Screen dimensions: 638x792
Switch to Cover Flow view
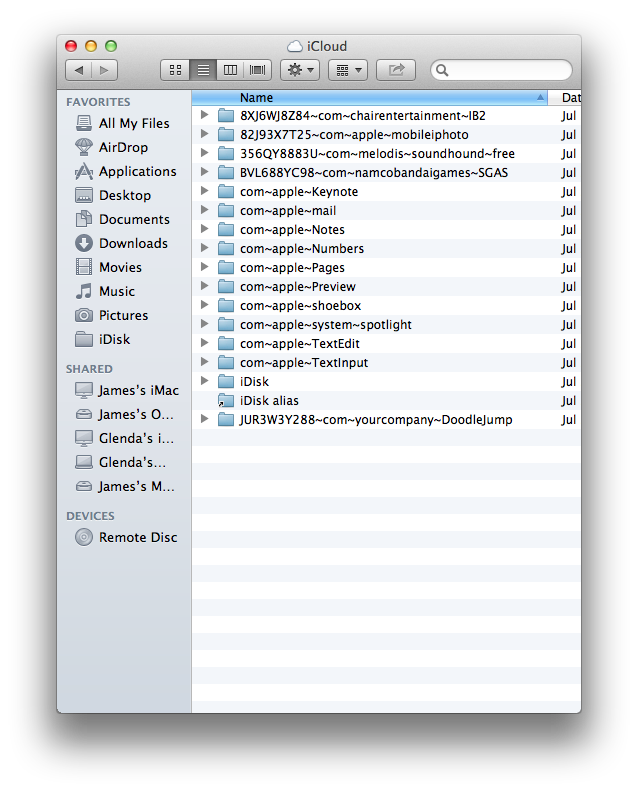coord(258,70)
